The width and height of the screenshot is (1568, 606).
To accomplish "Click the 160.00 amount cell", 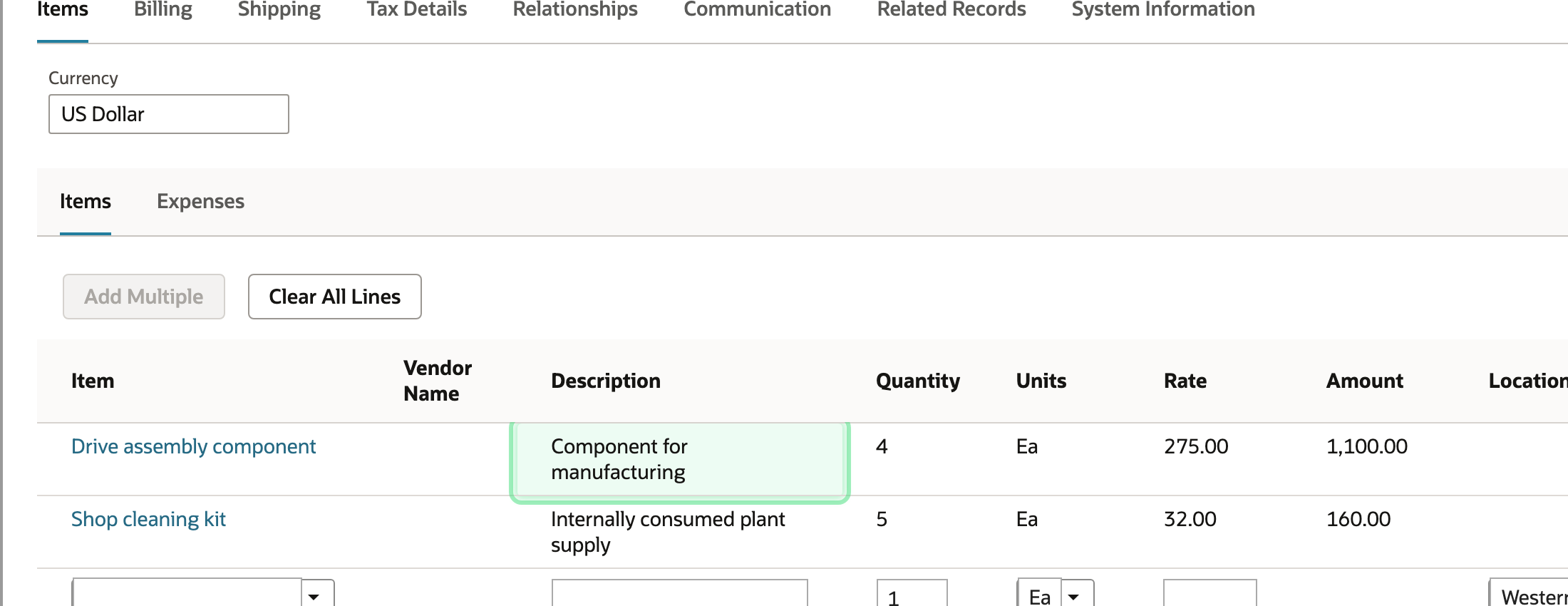I will (1358, 519).
